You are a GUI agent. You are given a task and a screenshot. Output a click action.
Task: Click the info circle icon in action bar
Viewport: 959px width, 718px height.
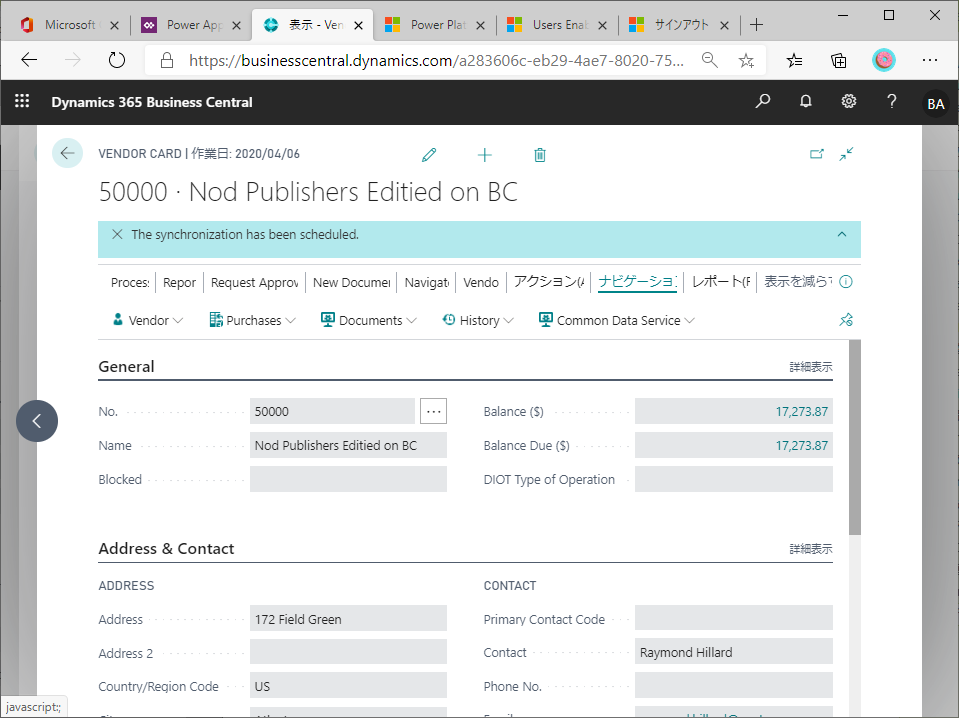click(x=846, y=281)
